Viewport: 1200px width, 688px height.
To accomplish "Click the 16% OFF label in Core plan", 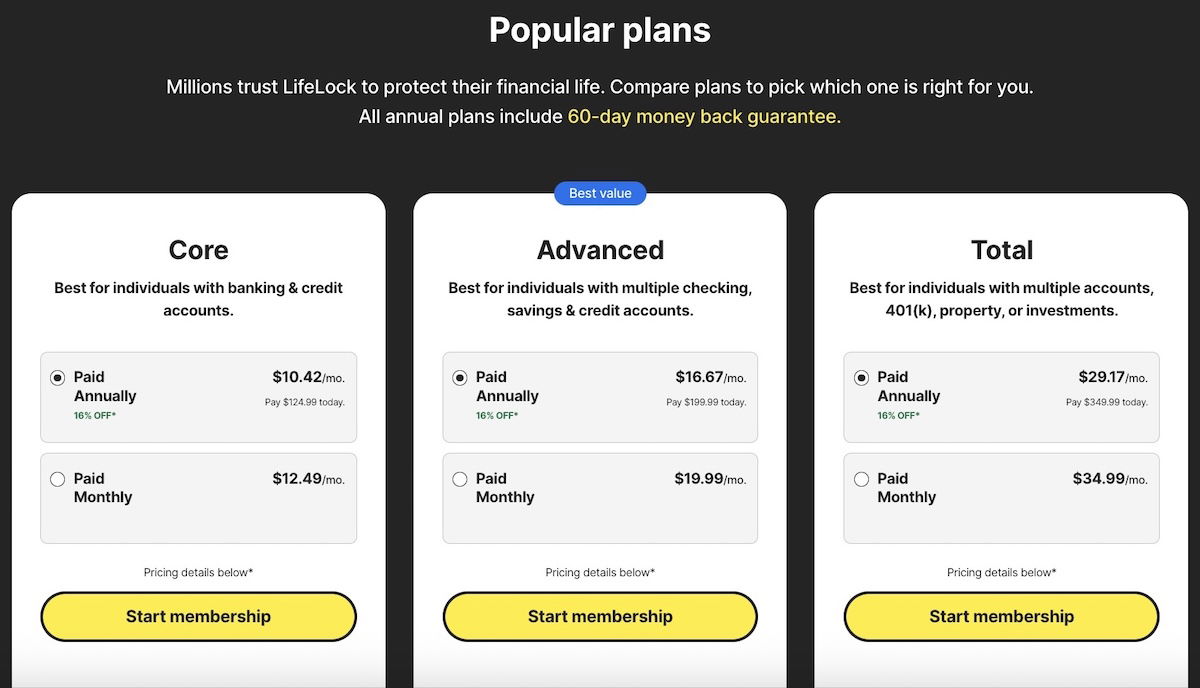I will pos(95,415).
